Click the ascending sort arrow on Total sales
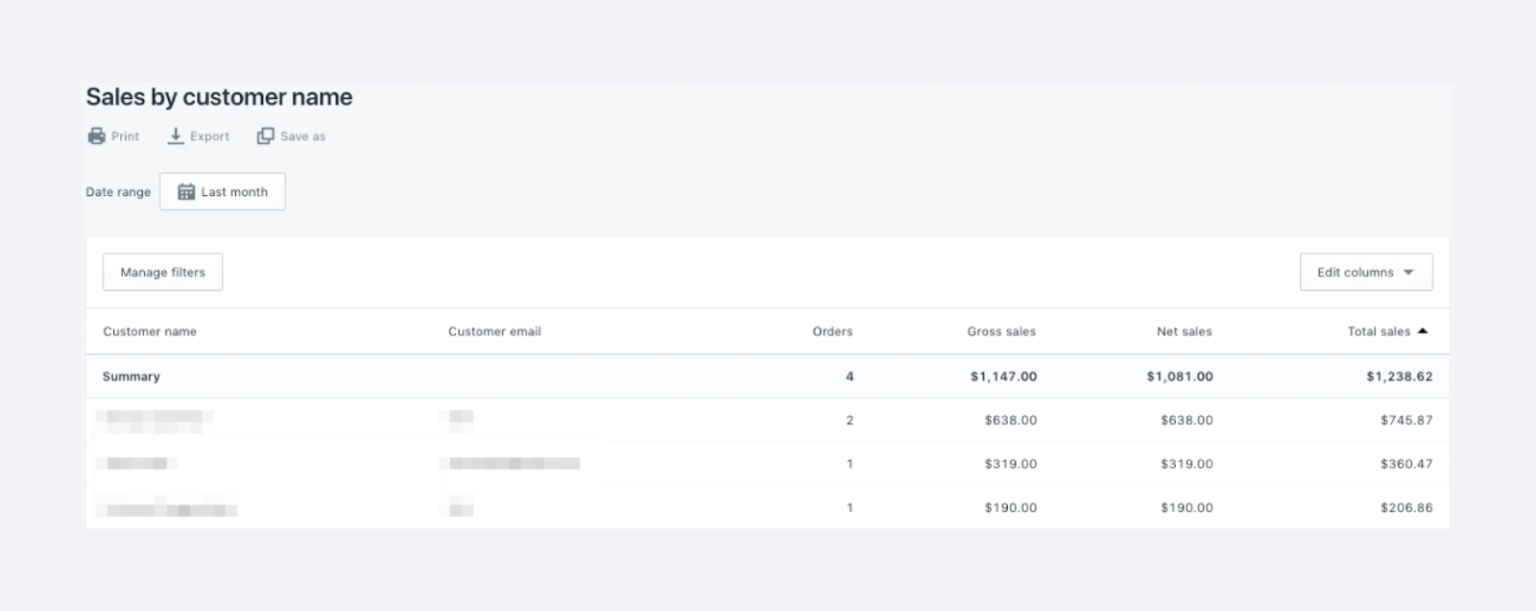Screen dimensions: 1536x611 click(1424, 331)
